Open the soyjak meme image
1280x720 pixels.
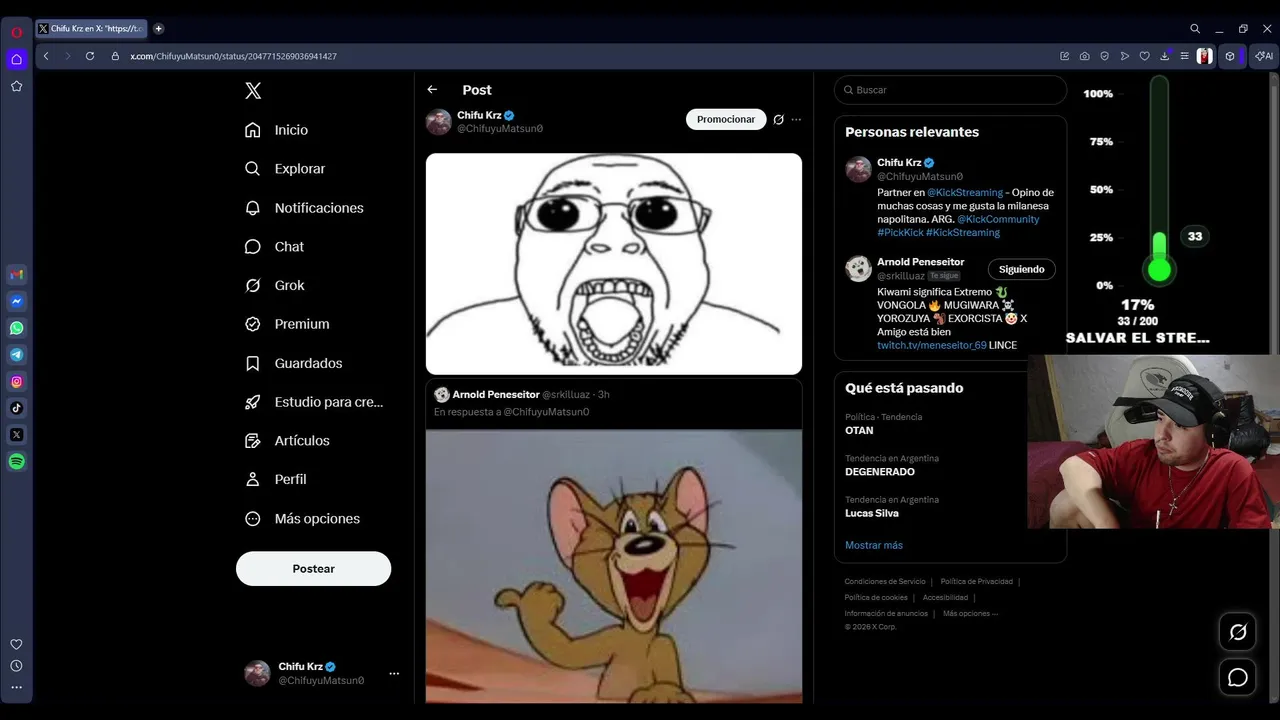pos(614,264)
